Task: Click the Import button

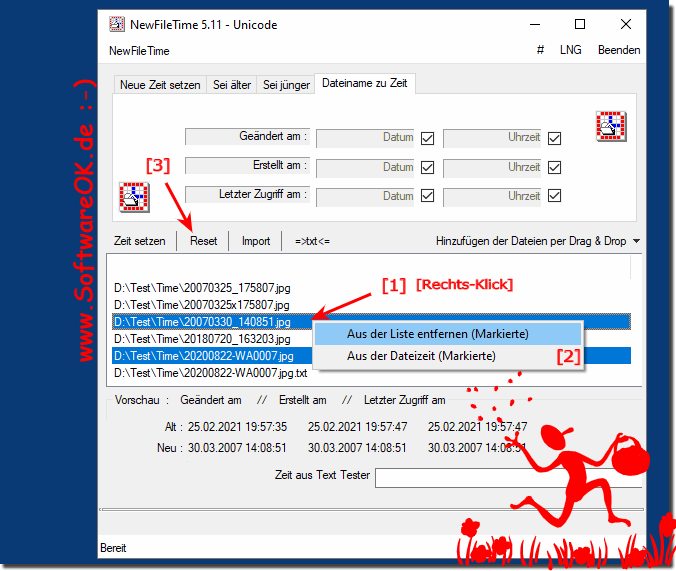Action: pyautogui.click(x=256, y=241)
